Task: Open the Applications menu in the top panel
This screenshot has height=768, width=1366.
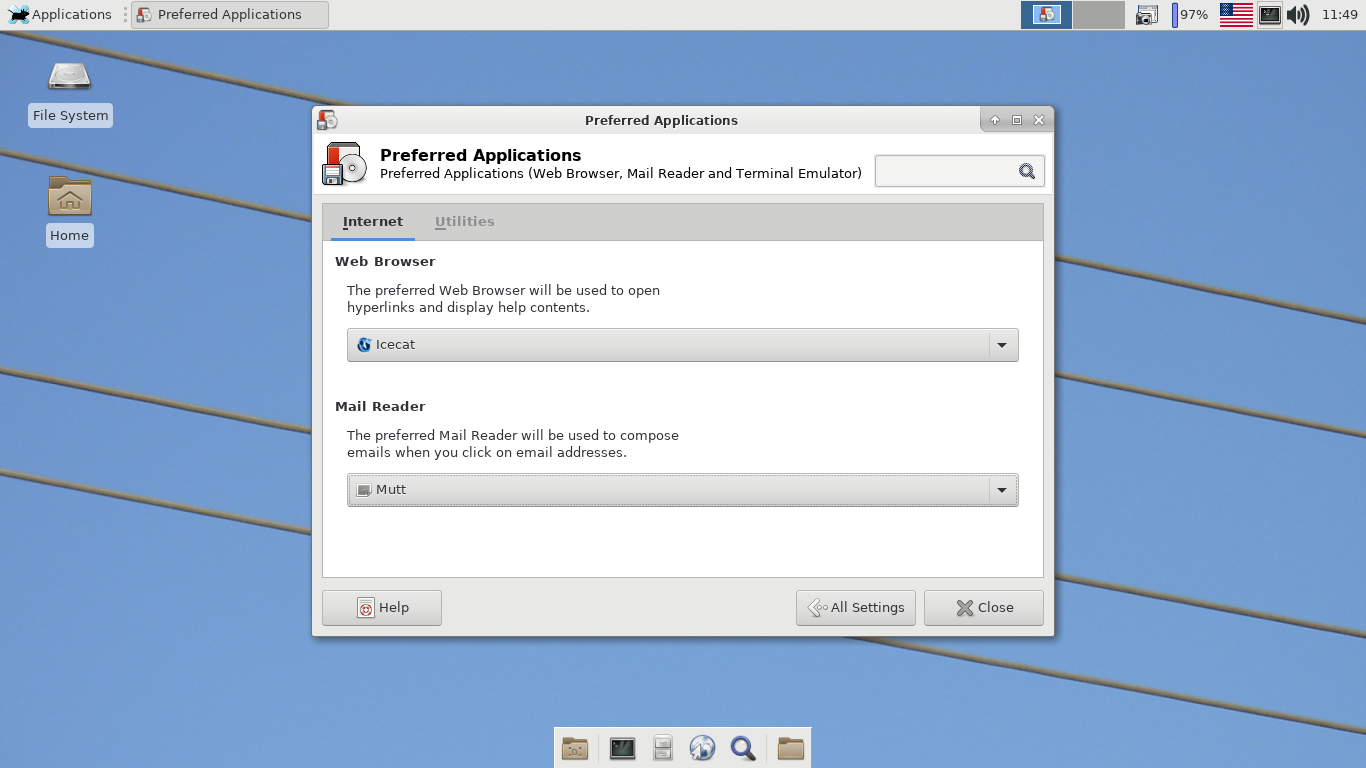Action: tap(60, 14)
